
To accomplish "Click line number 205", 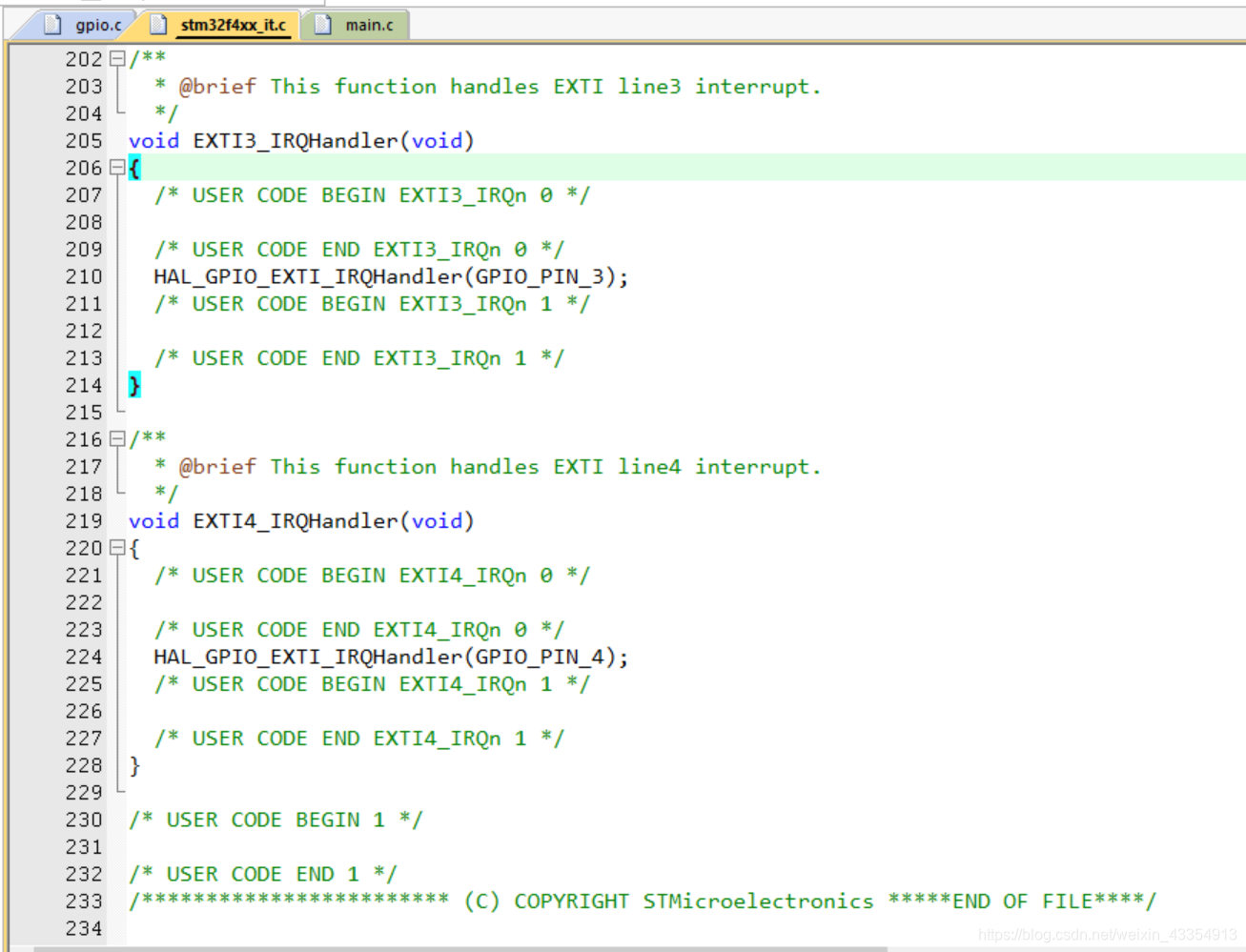I will pyautogui.click(x=84, y=140).
